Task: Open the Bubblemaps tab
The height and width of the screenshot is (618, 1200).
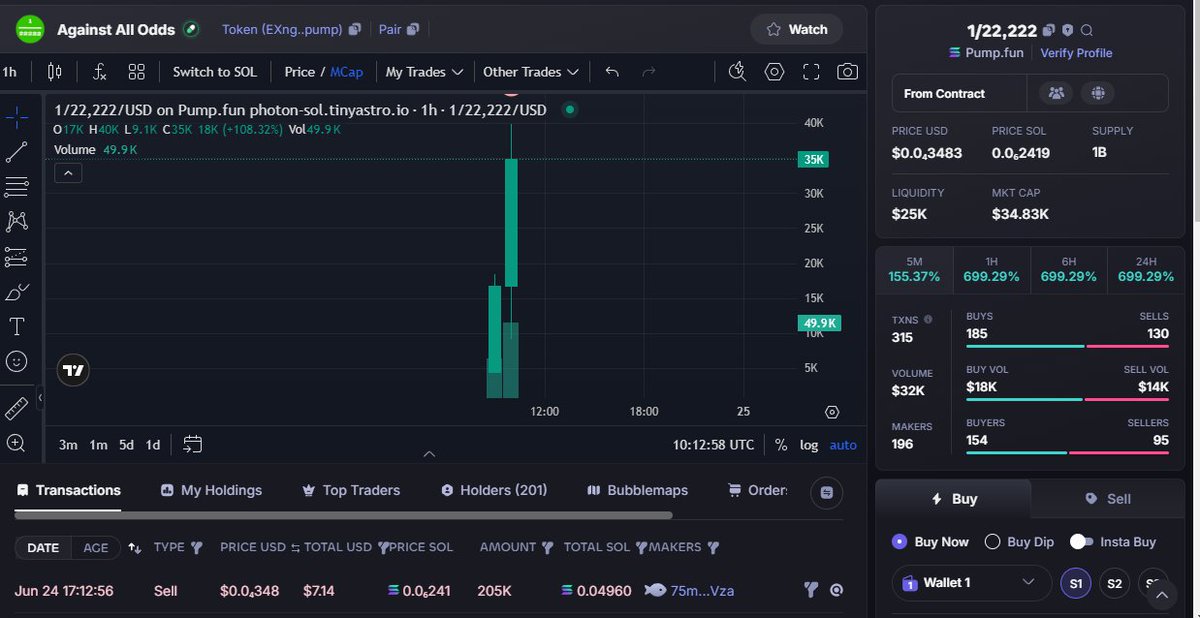Action: 637,490
